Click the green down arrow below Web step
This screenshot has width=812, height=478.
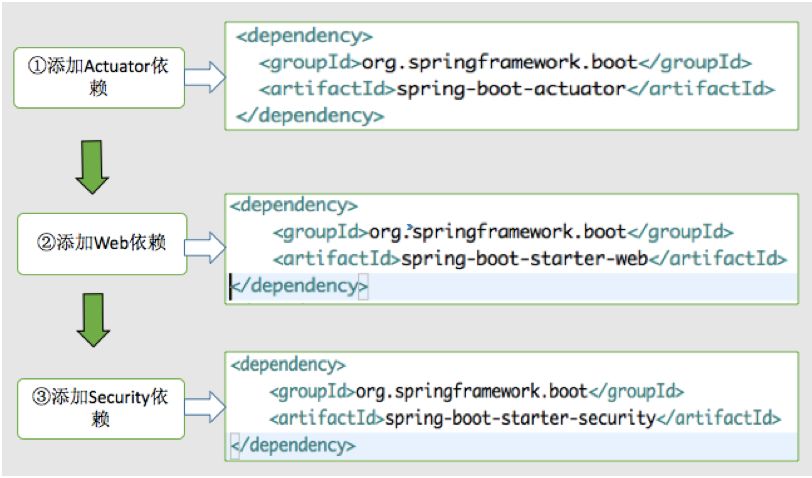click(x=93, y=320)
